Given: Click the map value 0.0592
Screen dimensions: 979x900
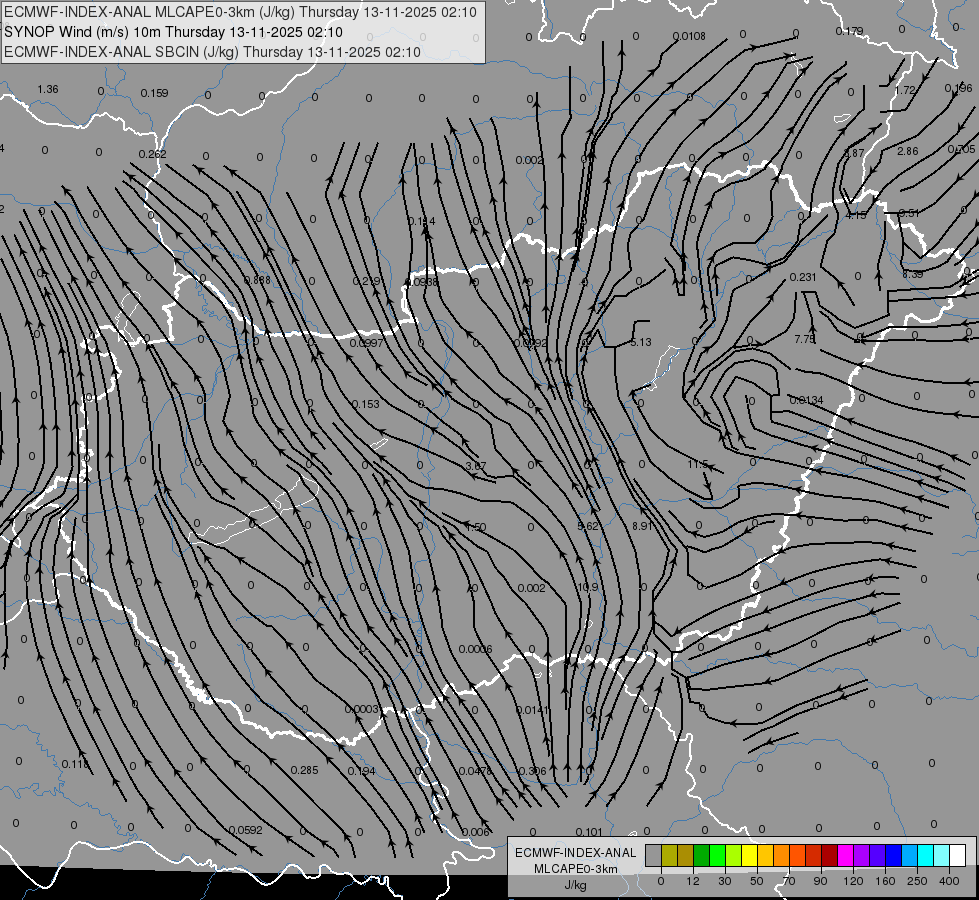Looking at the screenshot, I should pos(245,831).
